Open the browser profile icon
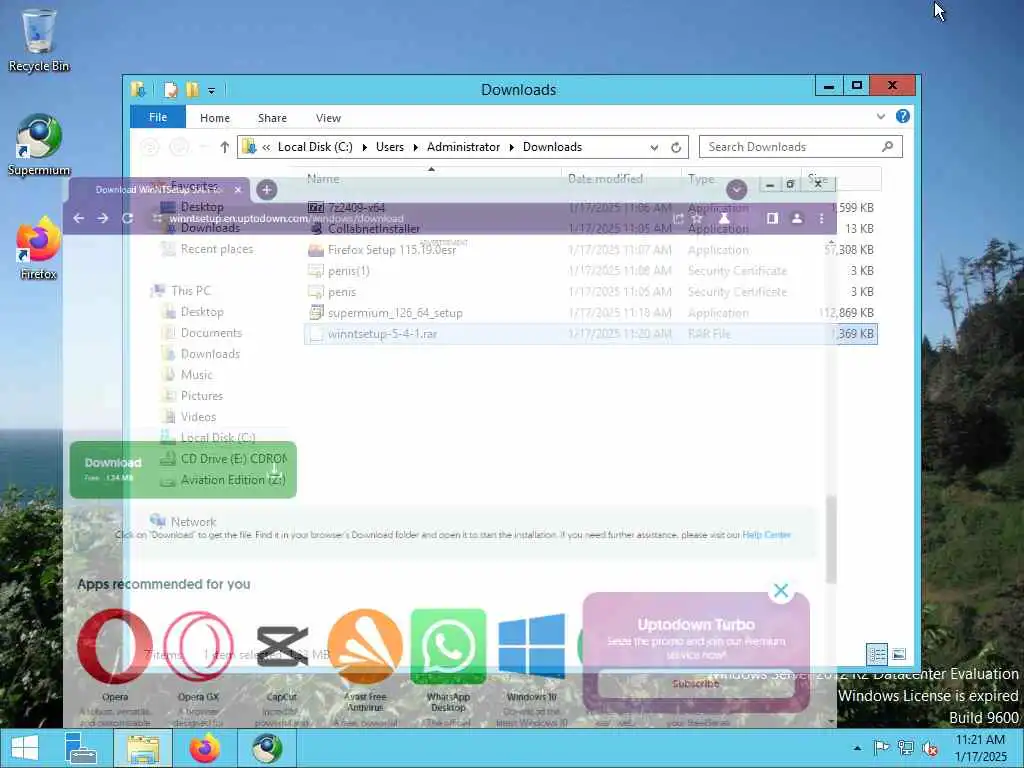1024x768 pixels. [x=797, y=218]
